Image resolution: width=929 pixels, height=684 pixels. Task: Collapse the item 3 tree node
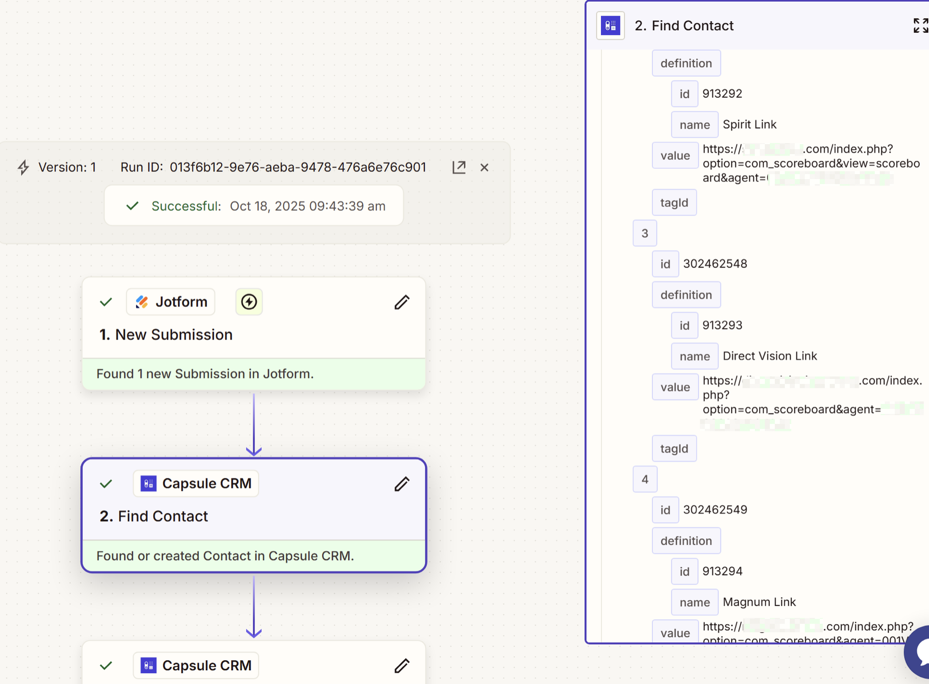click(645, 233)
